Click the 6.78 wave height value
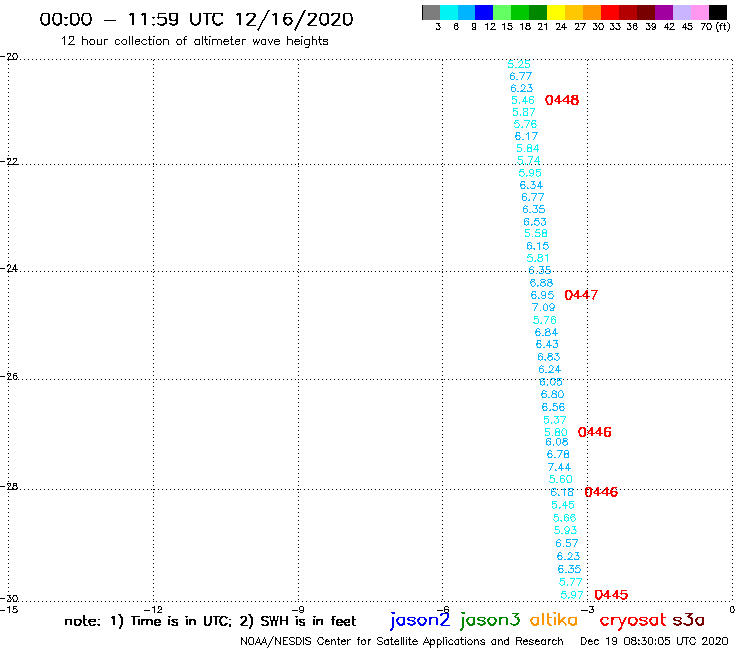Viewport: 740px width, 650px height. pyautogui.click(x=558, y=455)
